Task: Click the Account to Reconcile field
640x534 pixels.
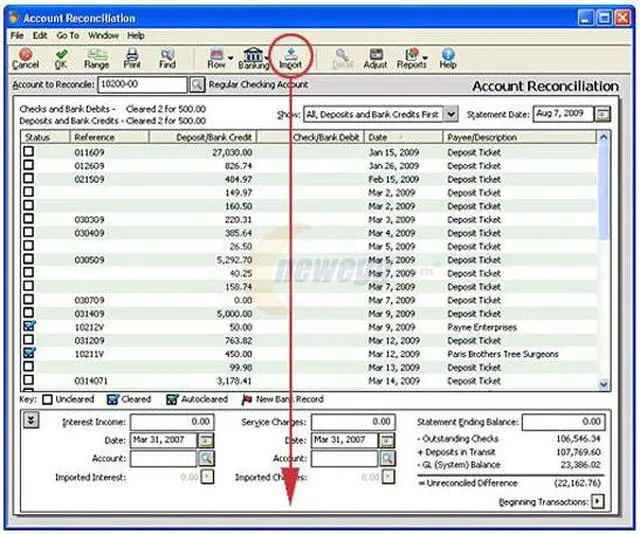Action: tap(142, 85)
